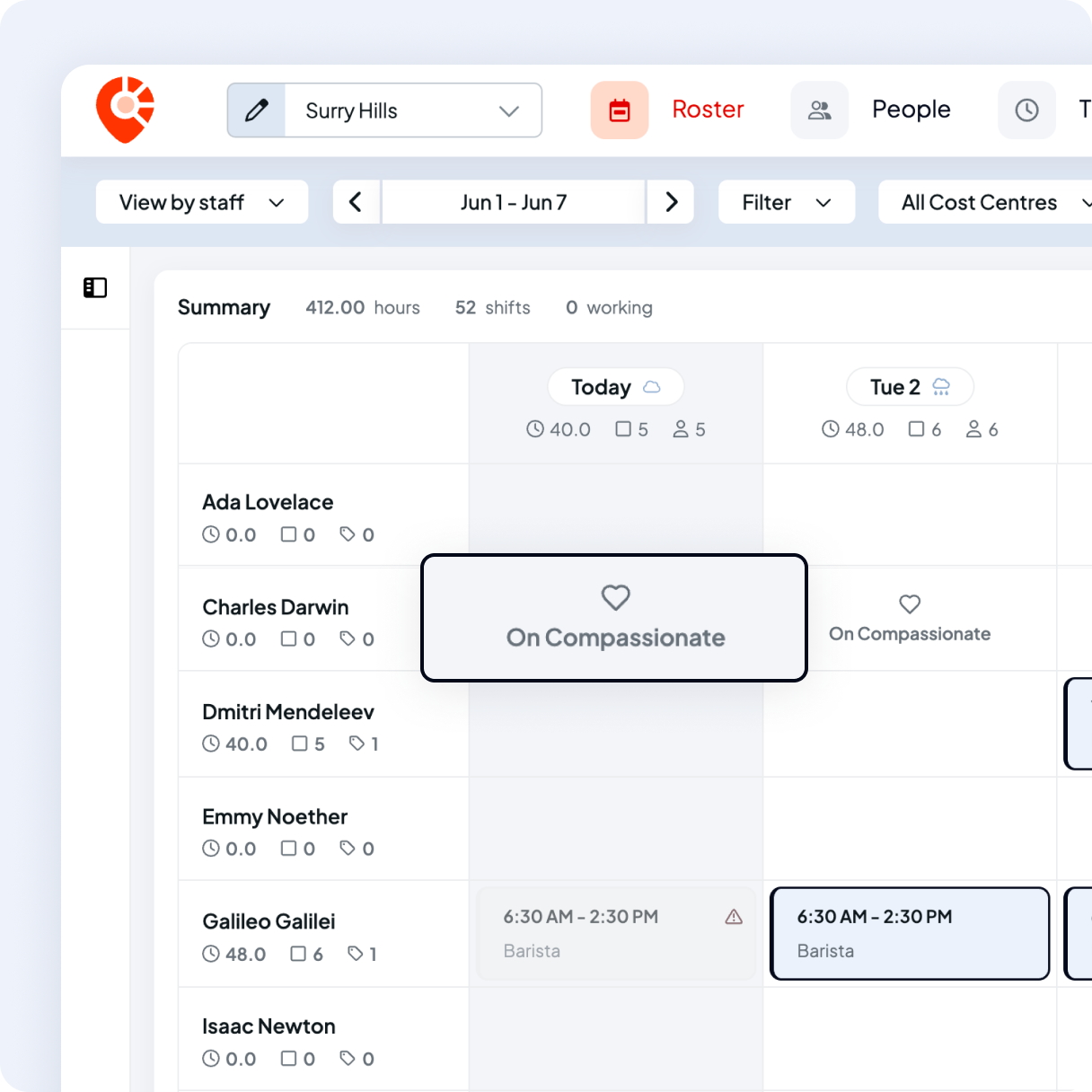
Task: Click the tag icon in Ada Lovelace row
Action: [x=348, y=534]
